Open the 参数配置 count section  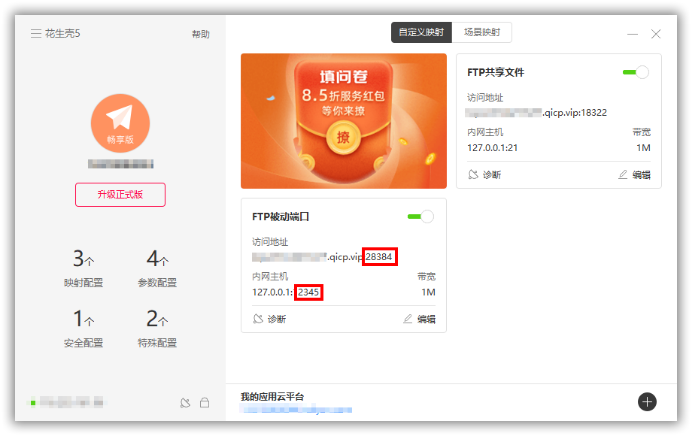157,270
